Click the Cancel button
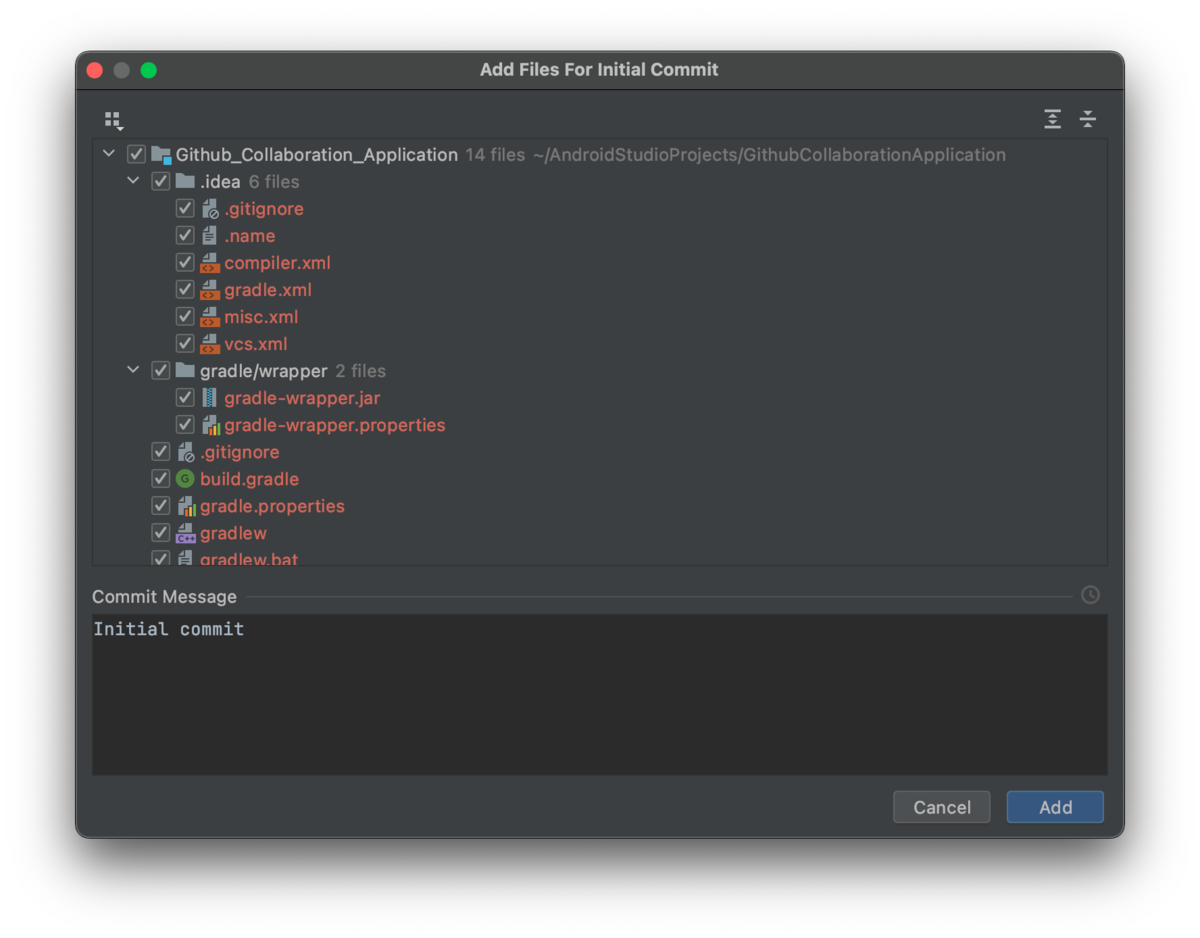1200x938 pixels. (x=942, y=807)
